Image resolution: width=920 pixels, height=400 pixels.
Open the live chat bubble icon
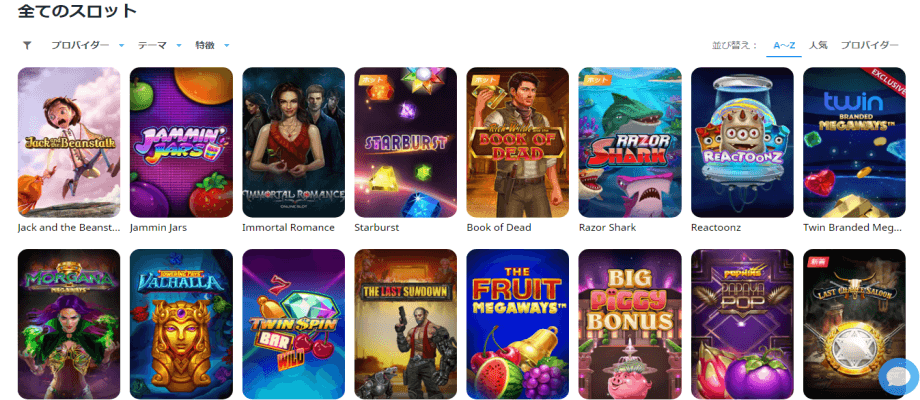pos(899,377)
